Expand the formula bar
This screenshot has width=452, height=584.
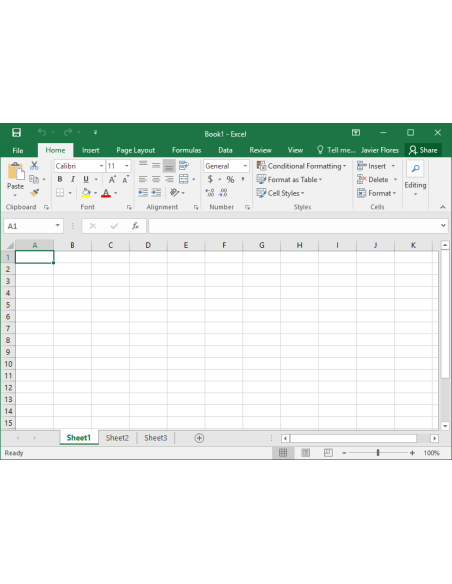443,225
